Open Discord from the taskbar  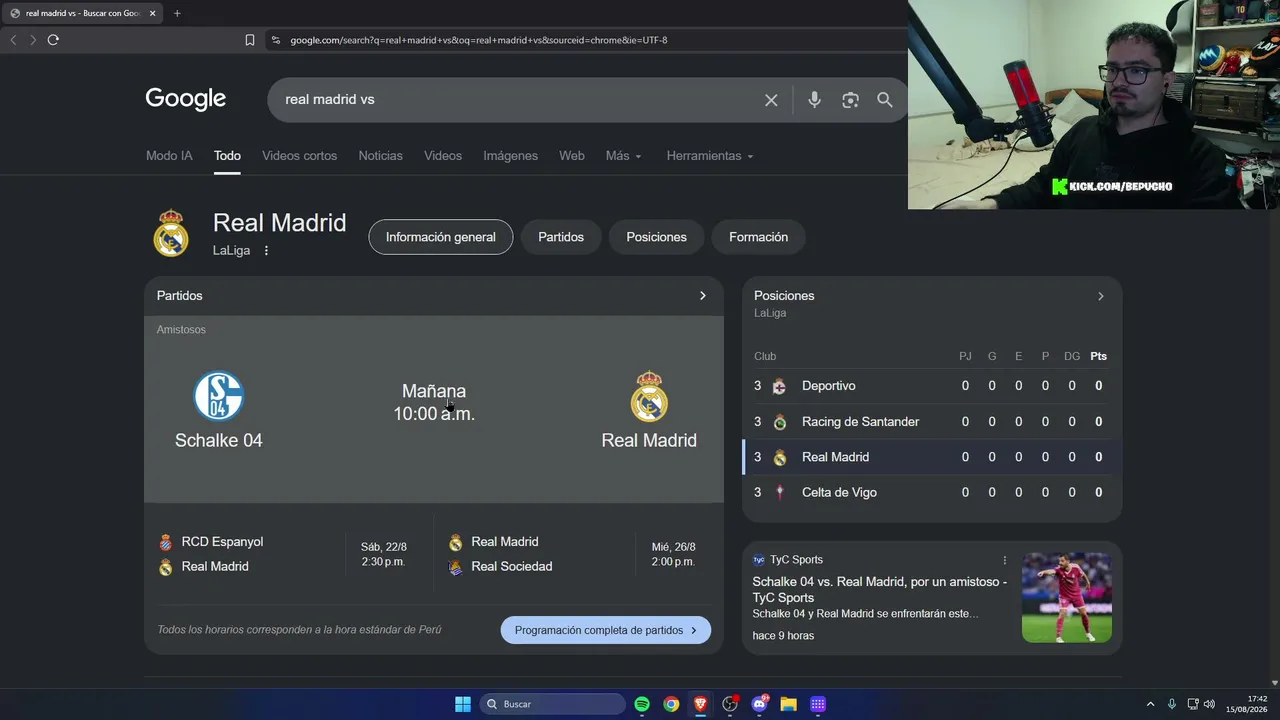(759, 704)
